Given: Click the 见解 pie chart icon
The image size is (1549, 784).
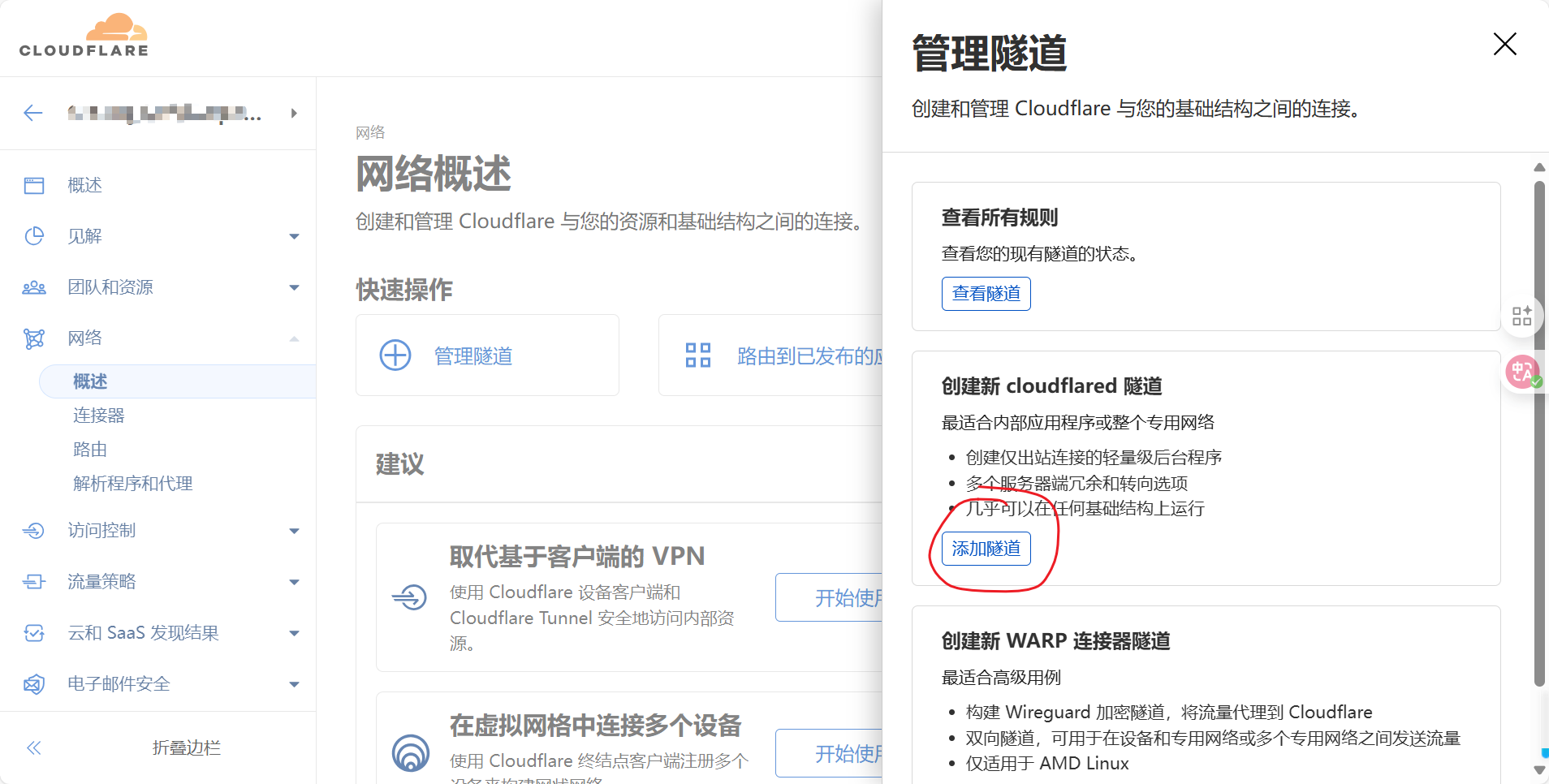Looking at the screenshot, I should (x=34, y=236).
